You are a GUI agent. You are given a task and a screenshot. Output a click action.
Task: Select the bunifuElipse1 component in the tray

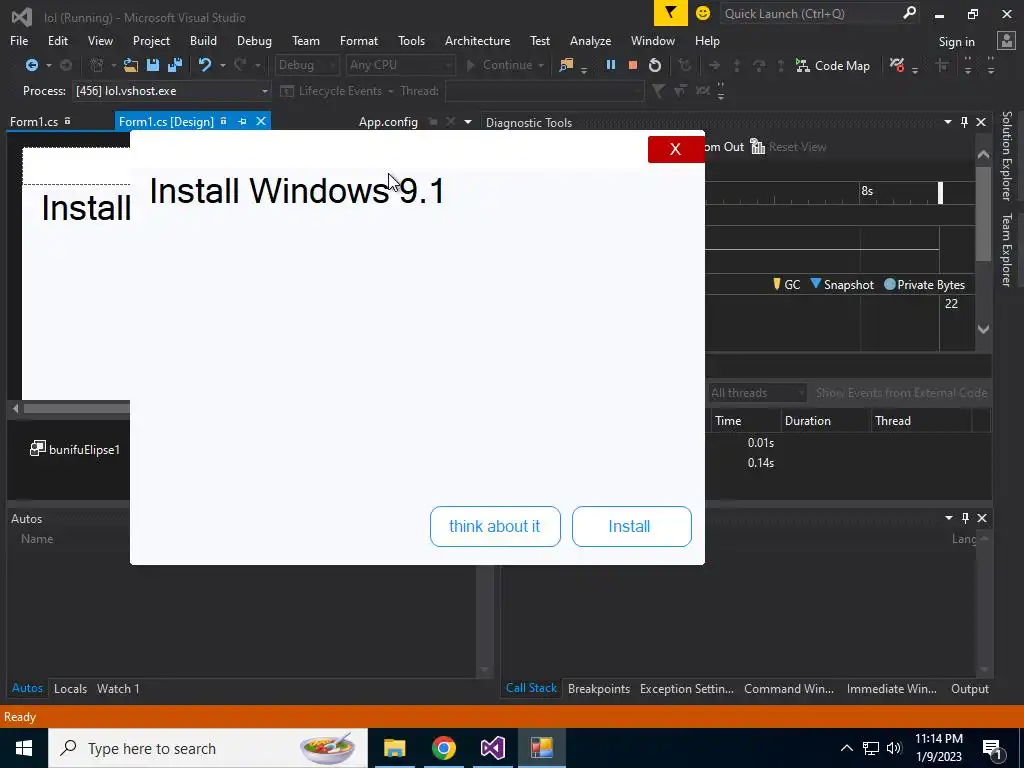pos(75,449)
